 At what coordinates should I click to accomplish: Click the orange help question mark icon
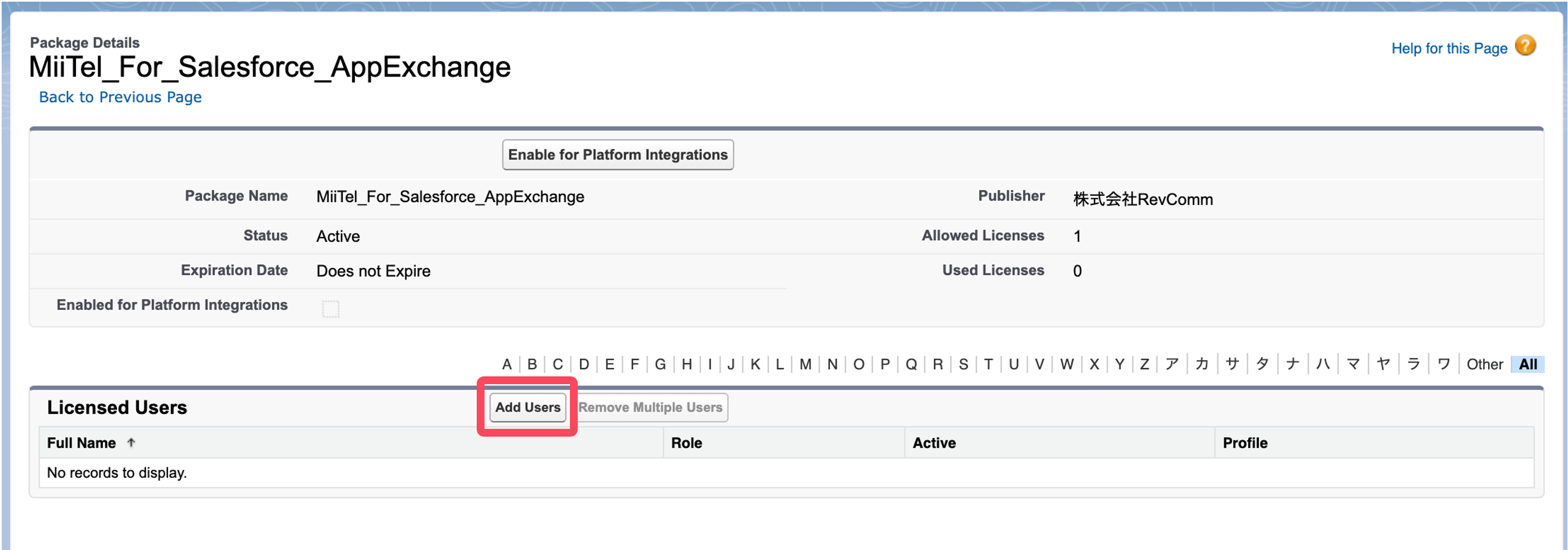1526,46
